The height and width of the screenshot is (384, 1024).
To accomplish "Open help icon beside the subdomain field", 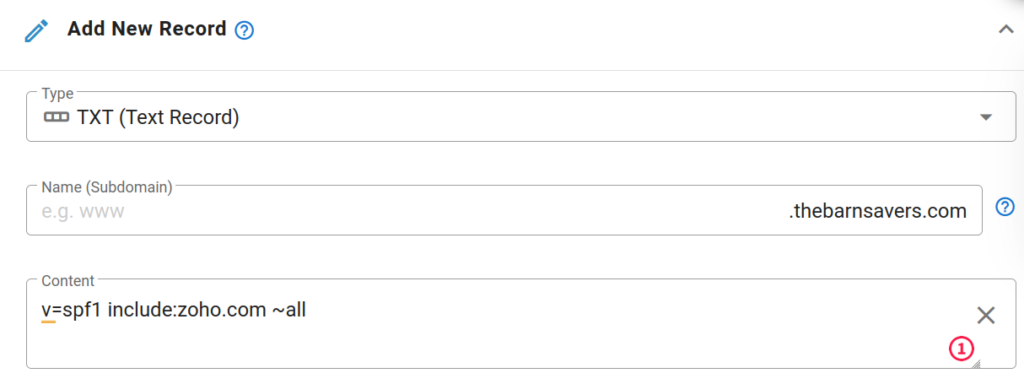I will pyautogui.click(x=1005, y=208).
